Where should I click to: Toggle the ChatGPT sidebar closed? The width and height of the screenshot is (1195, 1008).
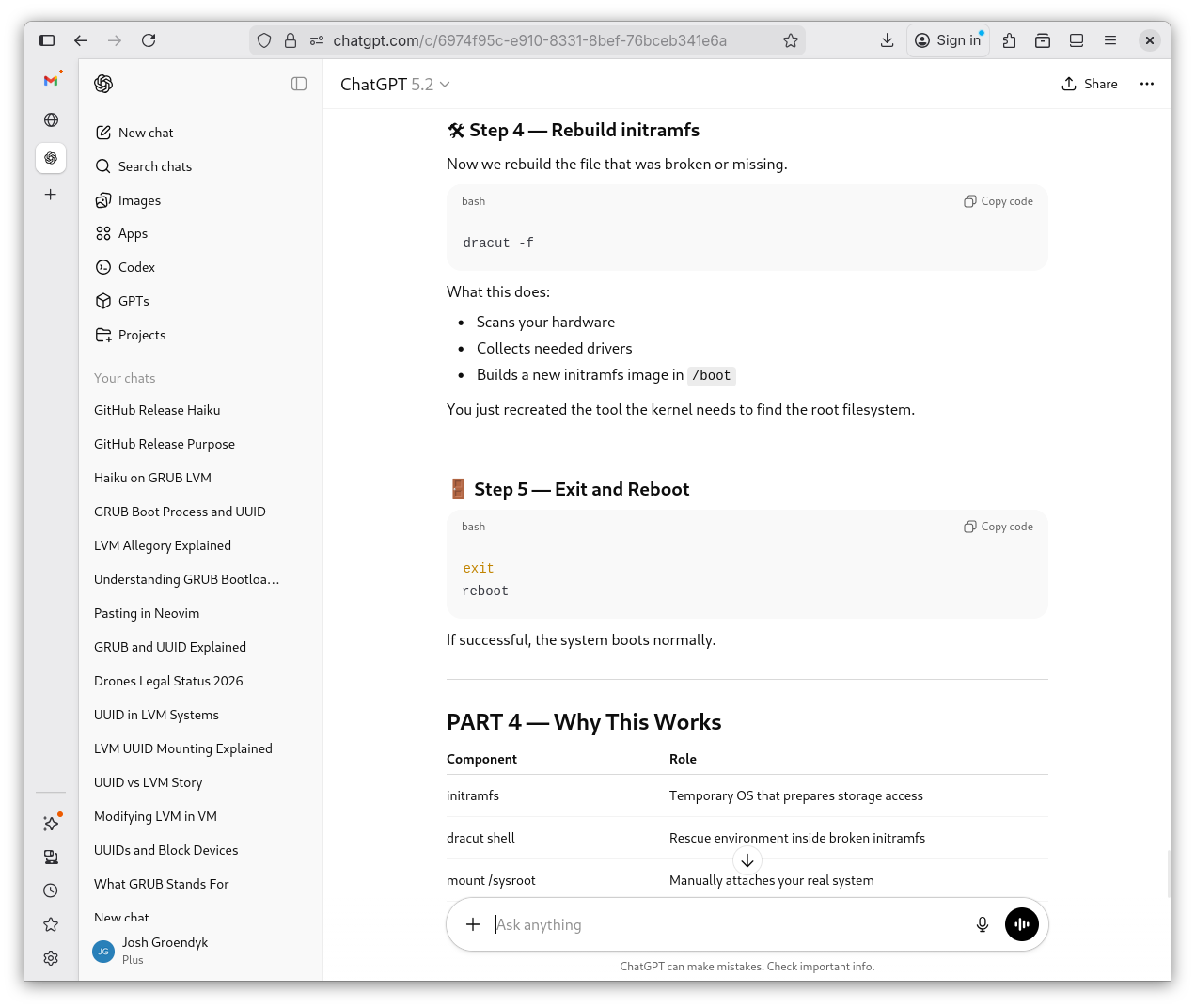tap(299, 84)
